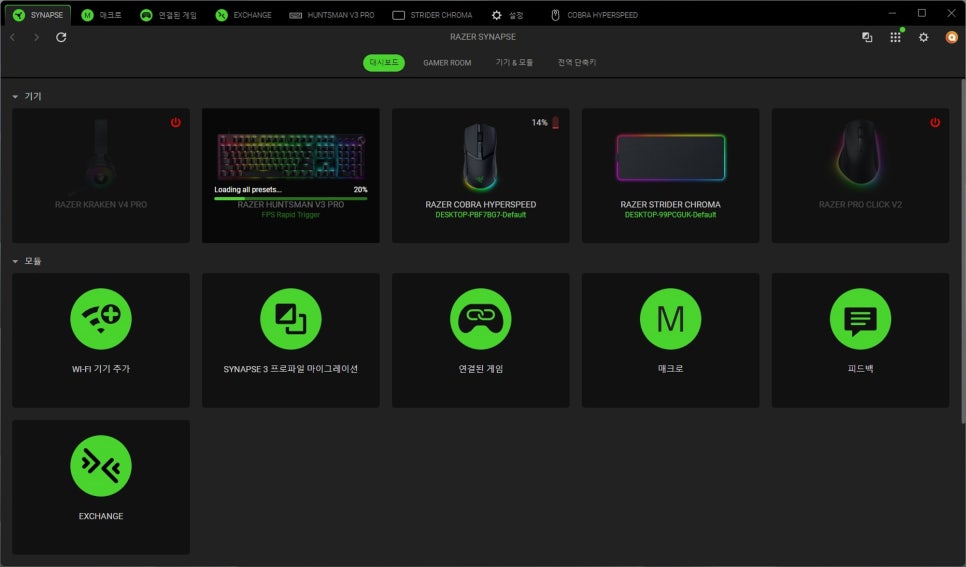The width and height of the screenshot is (966, 567).
Task: Switch to the 연결된 게임 top tab
Action: pyautogui.click(x=168, y=15)
